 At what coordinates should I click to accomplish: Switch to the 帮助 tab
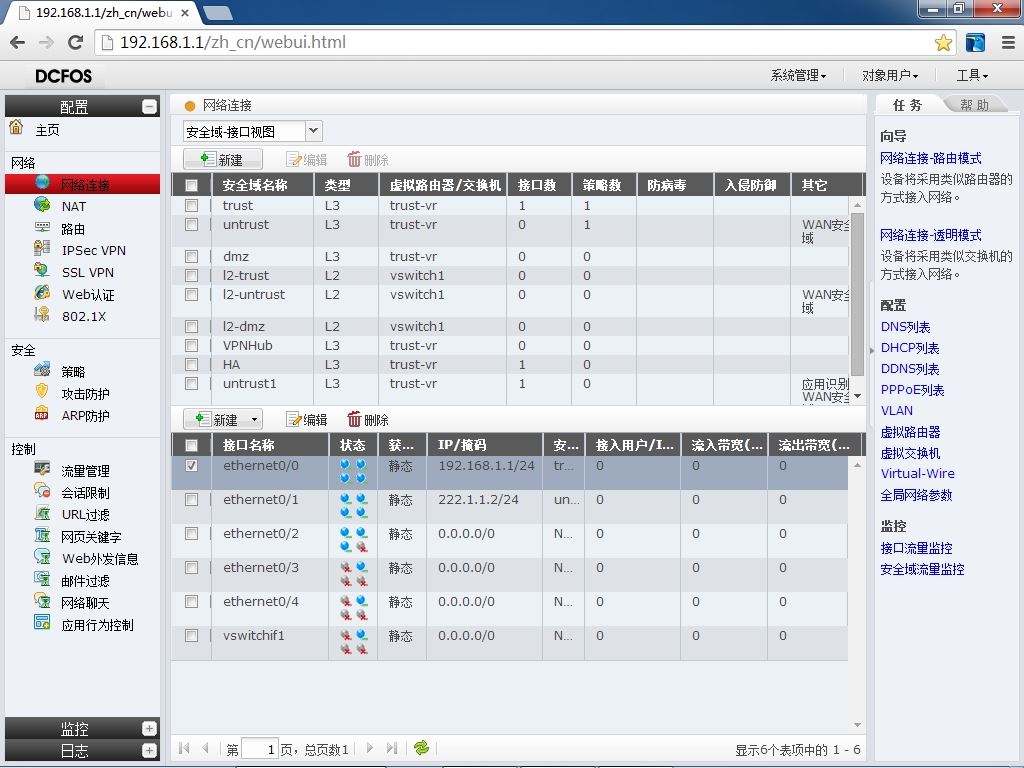point(974,105)
